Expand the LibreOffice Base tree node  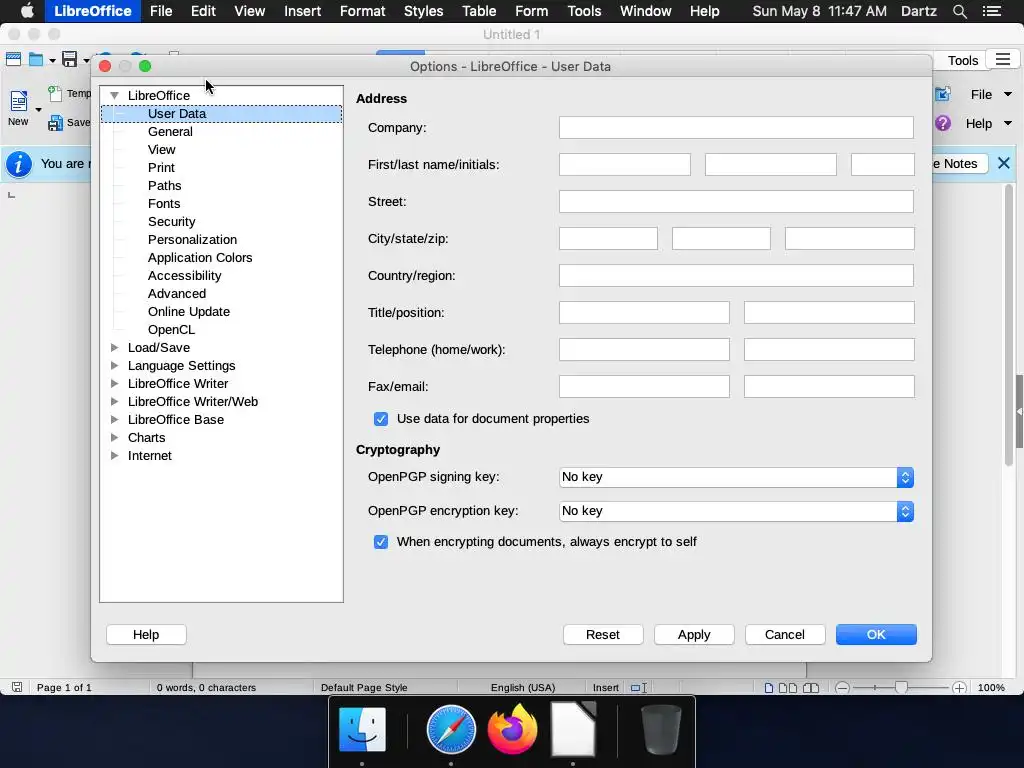pyautogui.click(x=115, y=419)
